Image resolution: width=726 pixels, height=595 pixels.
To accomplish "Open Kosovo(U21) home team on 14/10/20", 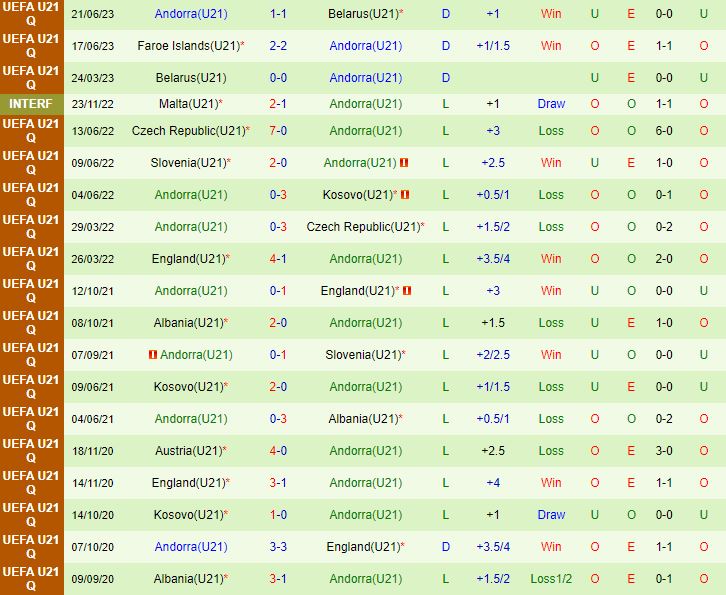I will [189, 514].
